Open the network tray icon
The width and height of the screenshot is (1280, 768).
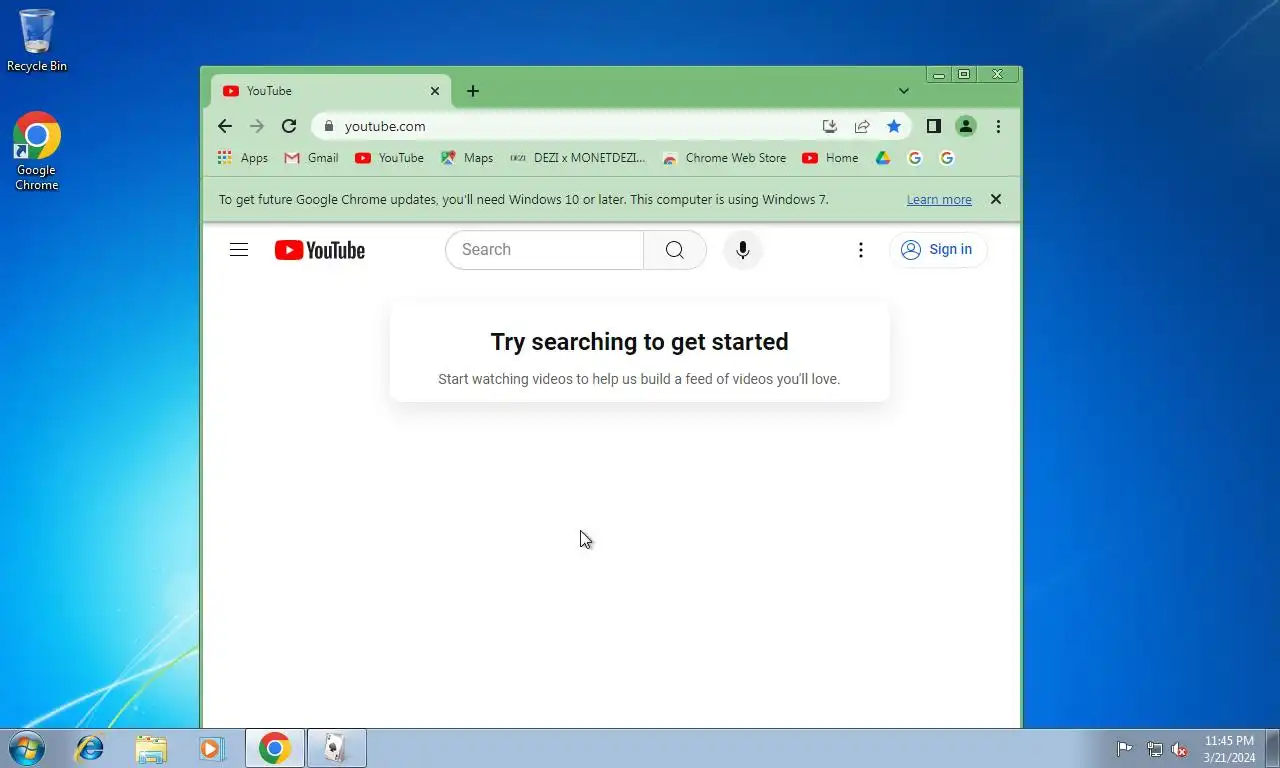[x=1155, y=748]
